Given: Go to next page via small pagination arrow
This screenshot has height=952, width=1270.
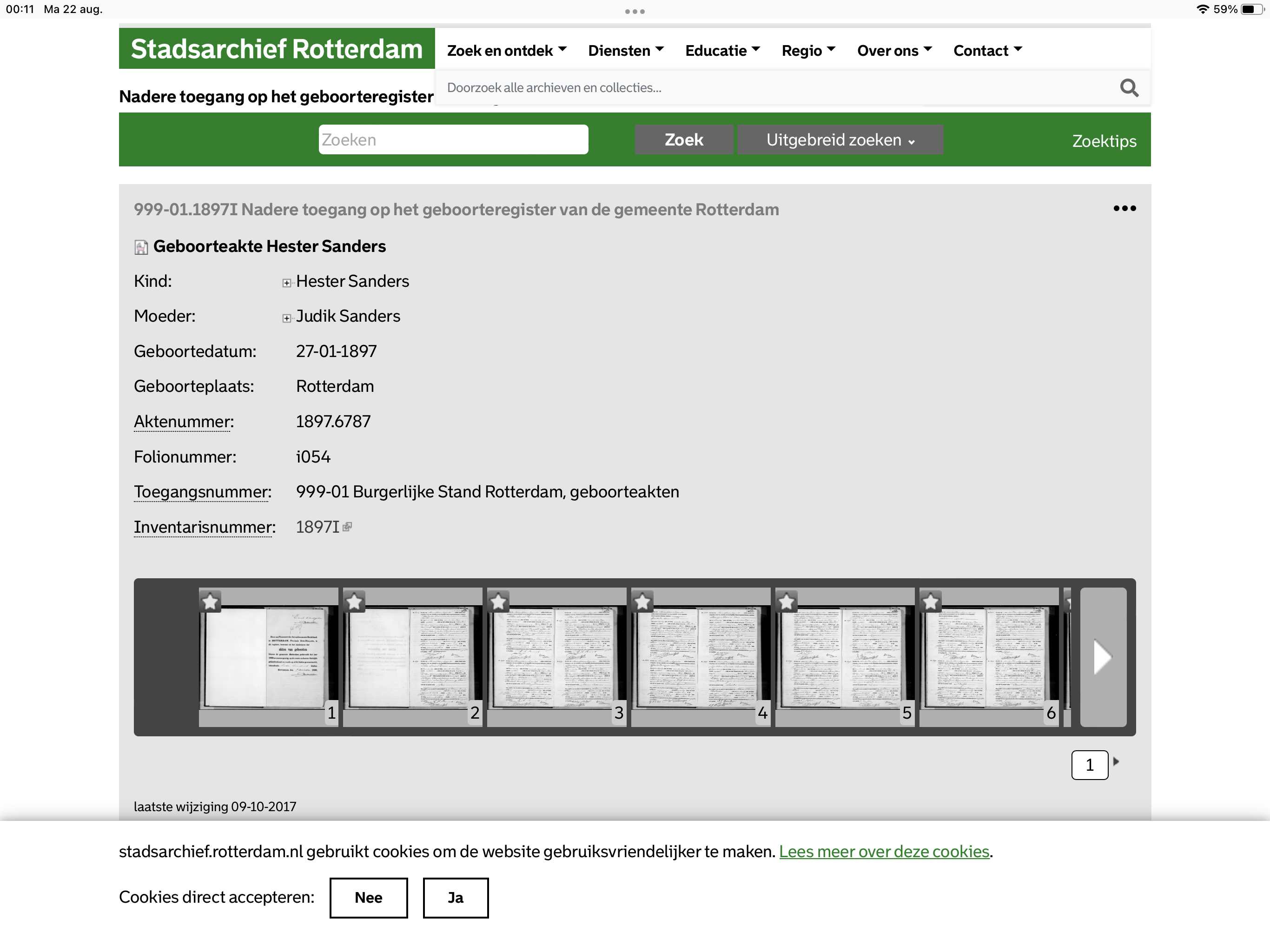Looking at the screenshot, I should pyautogui.click(x=1116, y=761).
